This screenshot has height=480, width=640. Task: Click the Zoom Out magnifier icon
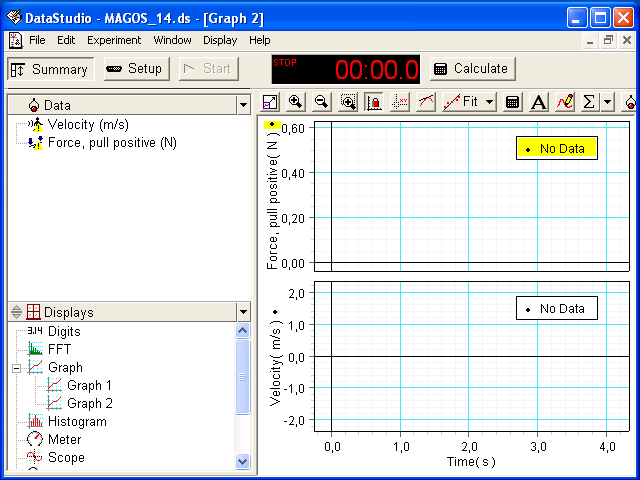point(322,102)
